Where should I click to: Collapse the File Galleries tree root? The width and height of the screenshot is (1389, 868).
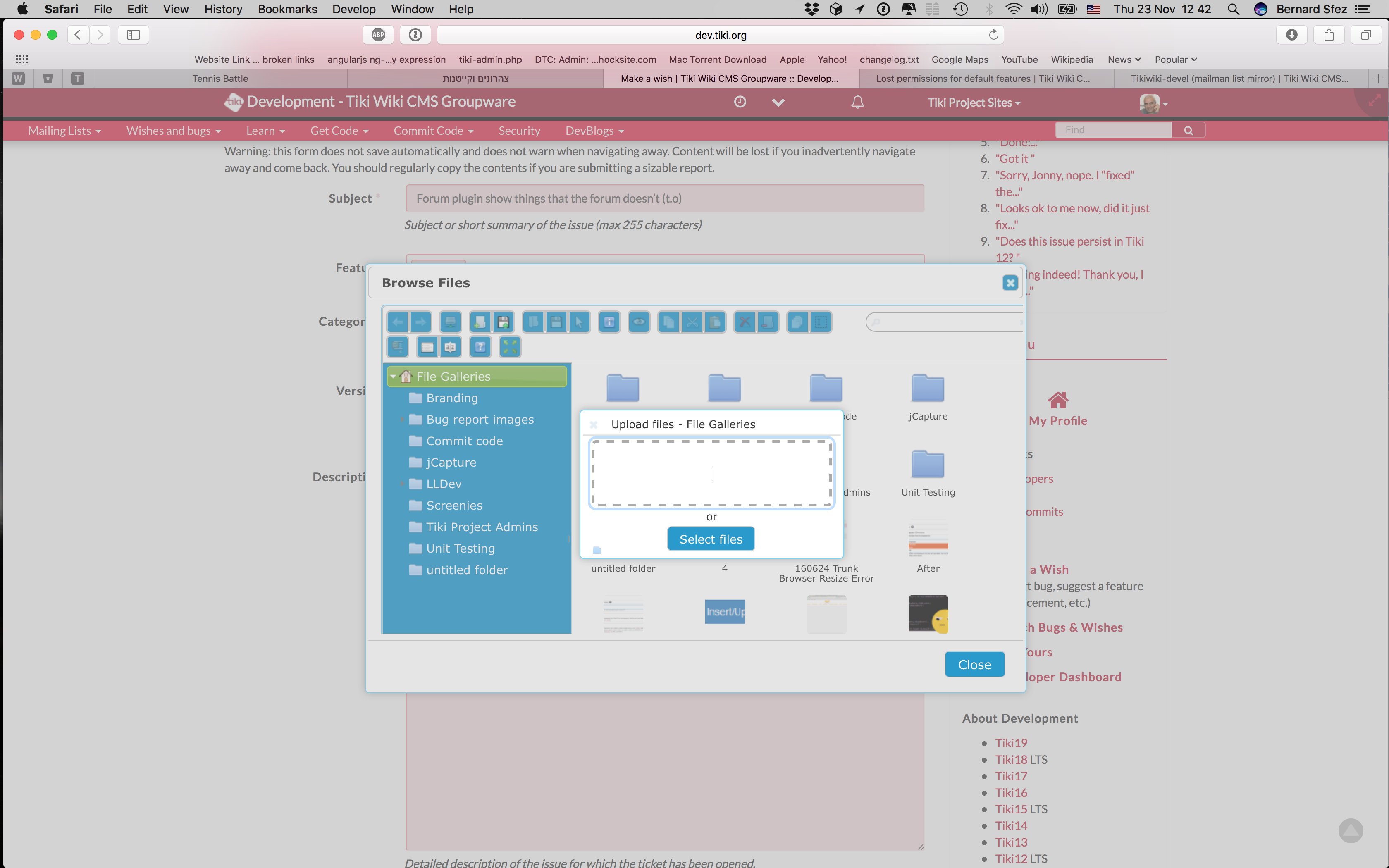tap(393, 377)
